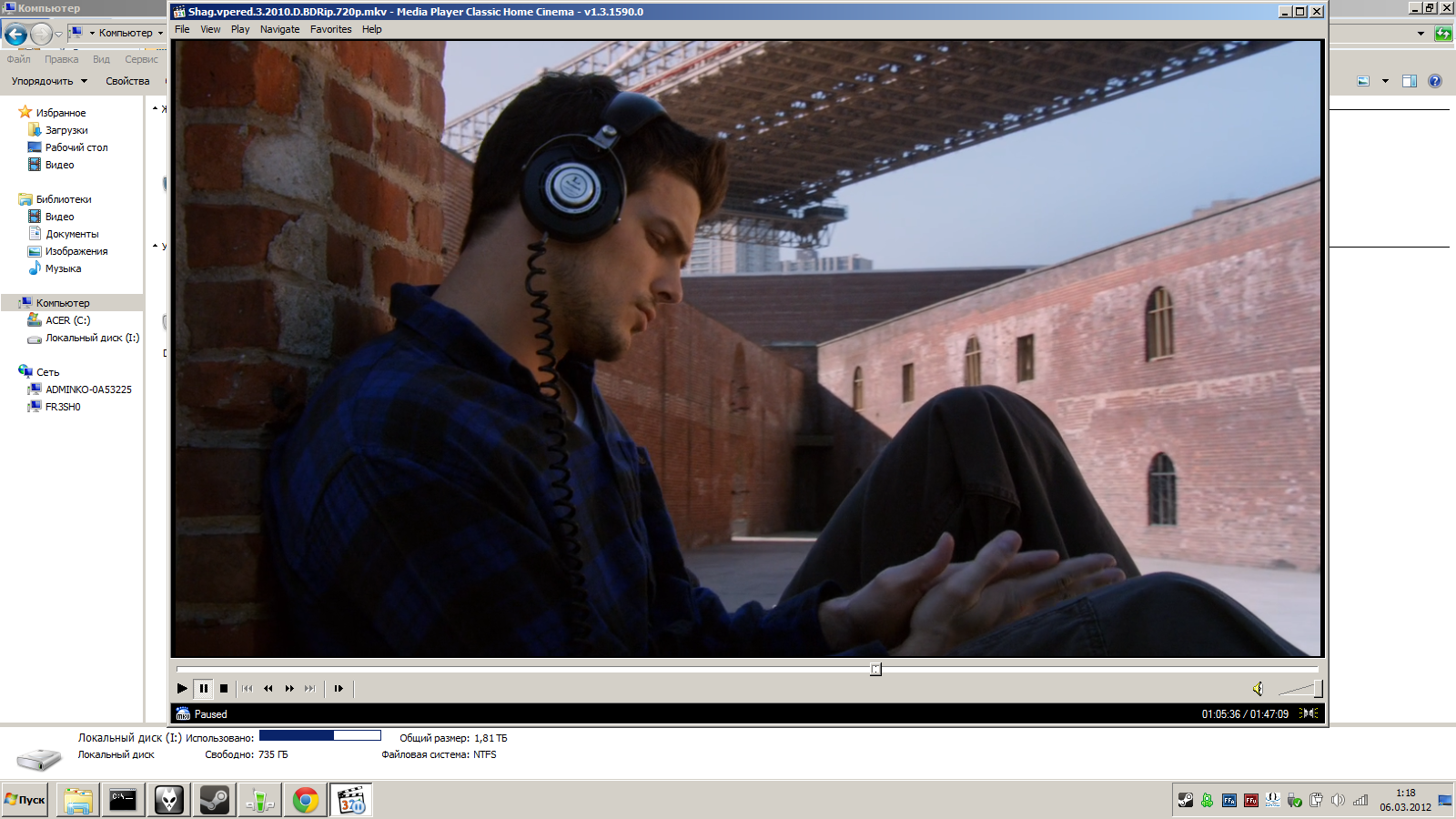Click the Pause button in Media Player Classic
Screen dimensions: 1456x819
[x=204, y=689]
